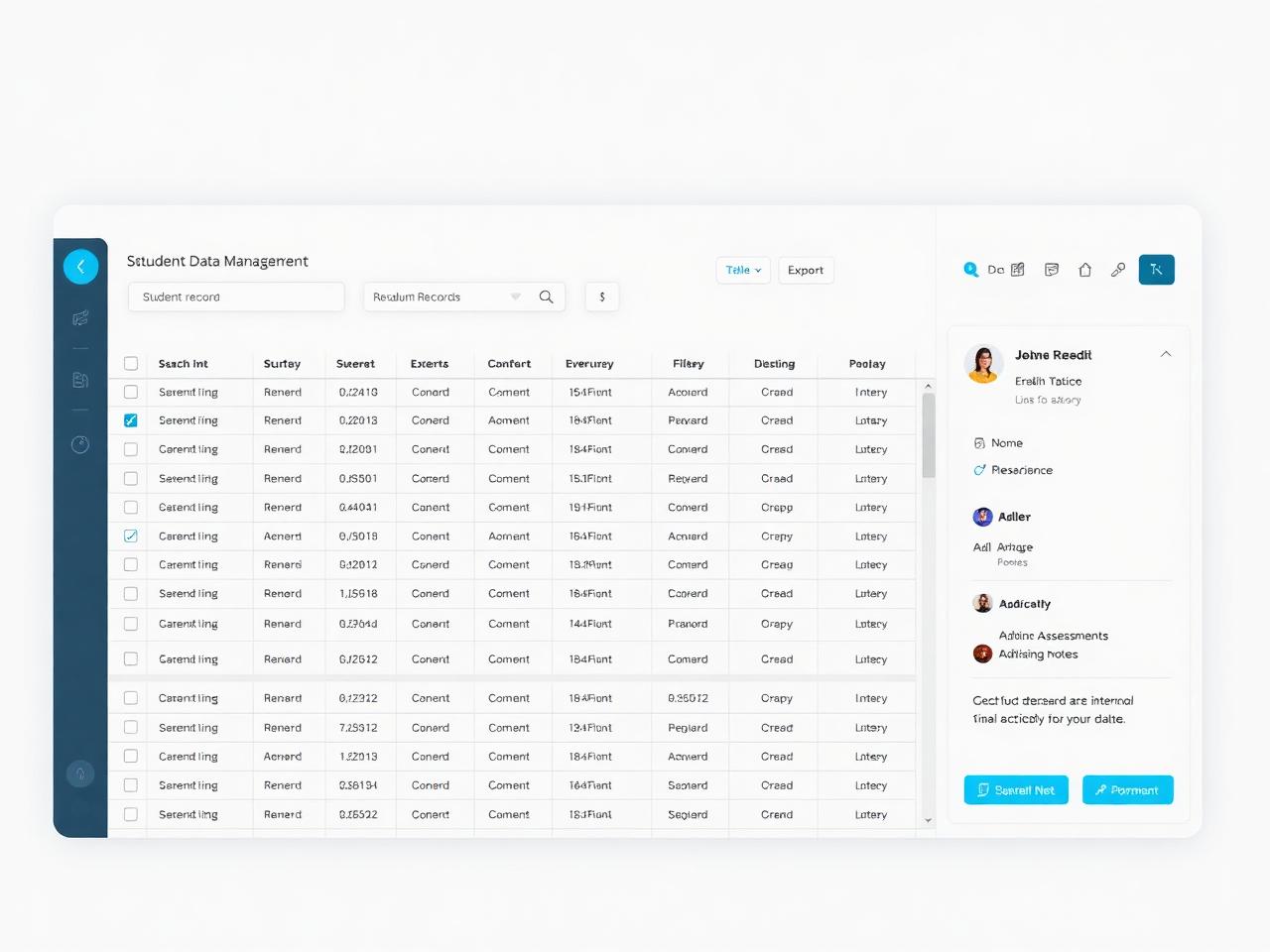This screenshot has height=952, width=1270.
Task: Check the row with value 0.58134
Action: point(130,784)
